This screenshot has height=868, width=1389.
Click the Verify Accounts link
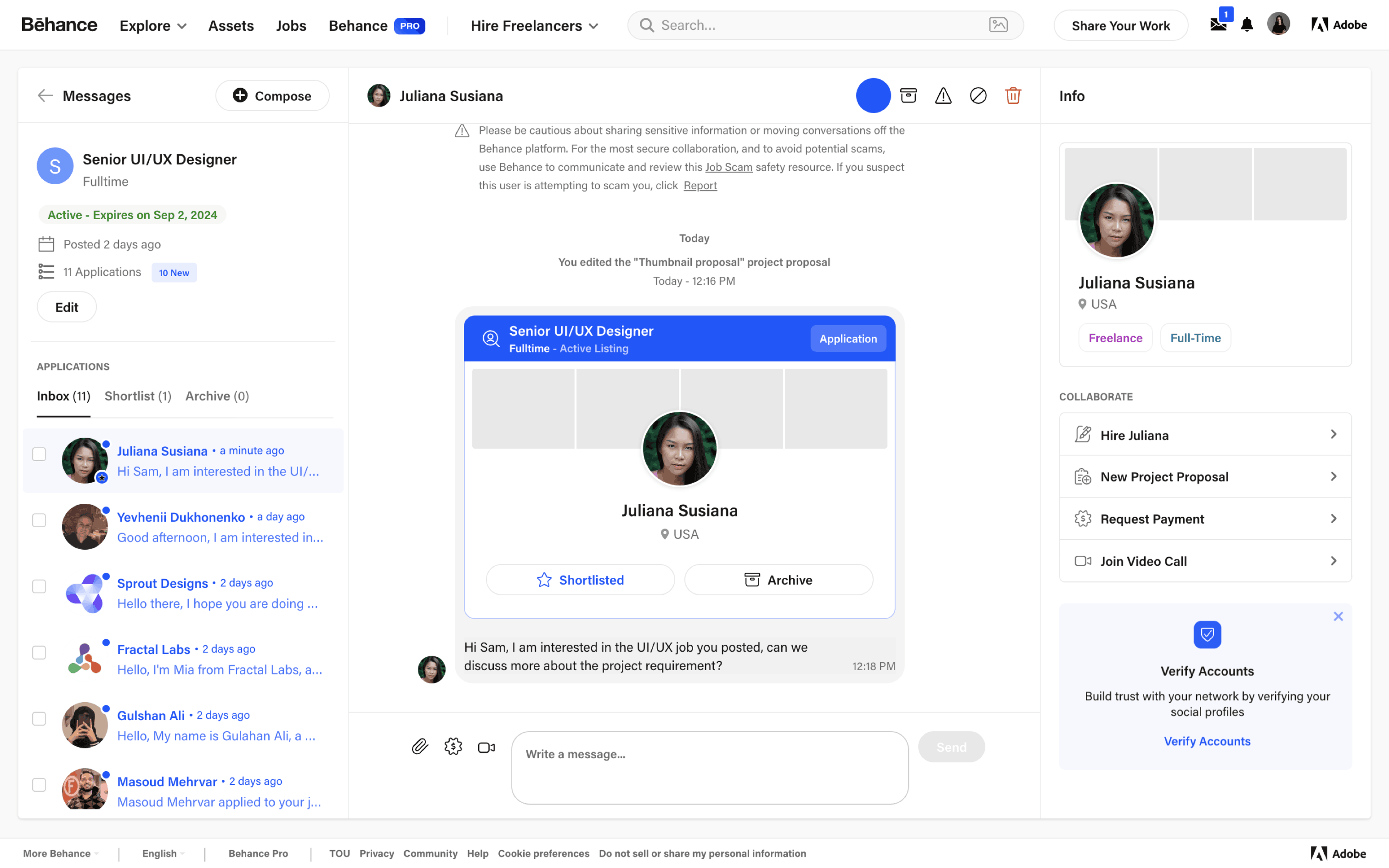1207,741
